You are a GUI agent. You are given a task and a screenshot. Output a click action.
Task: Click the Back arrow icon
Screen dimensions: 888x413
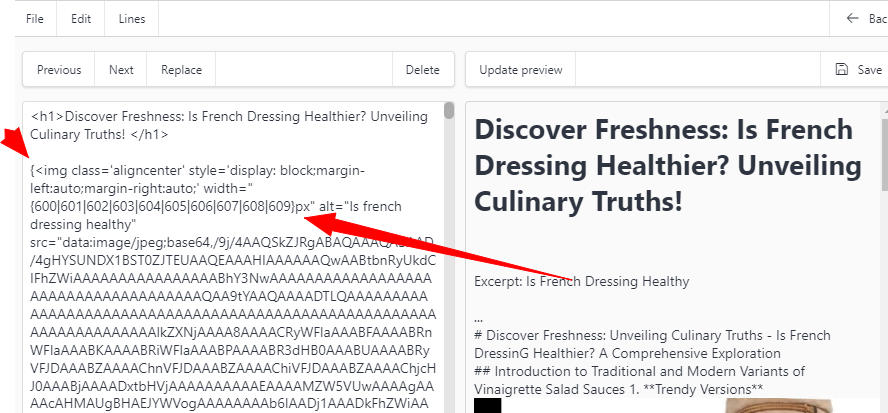(x=853, y=18)
